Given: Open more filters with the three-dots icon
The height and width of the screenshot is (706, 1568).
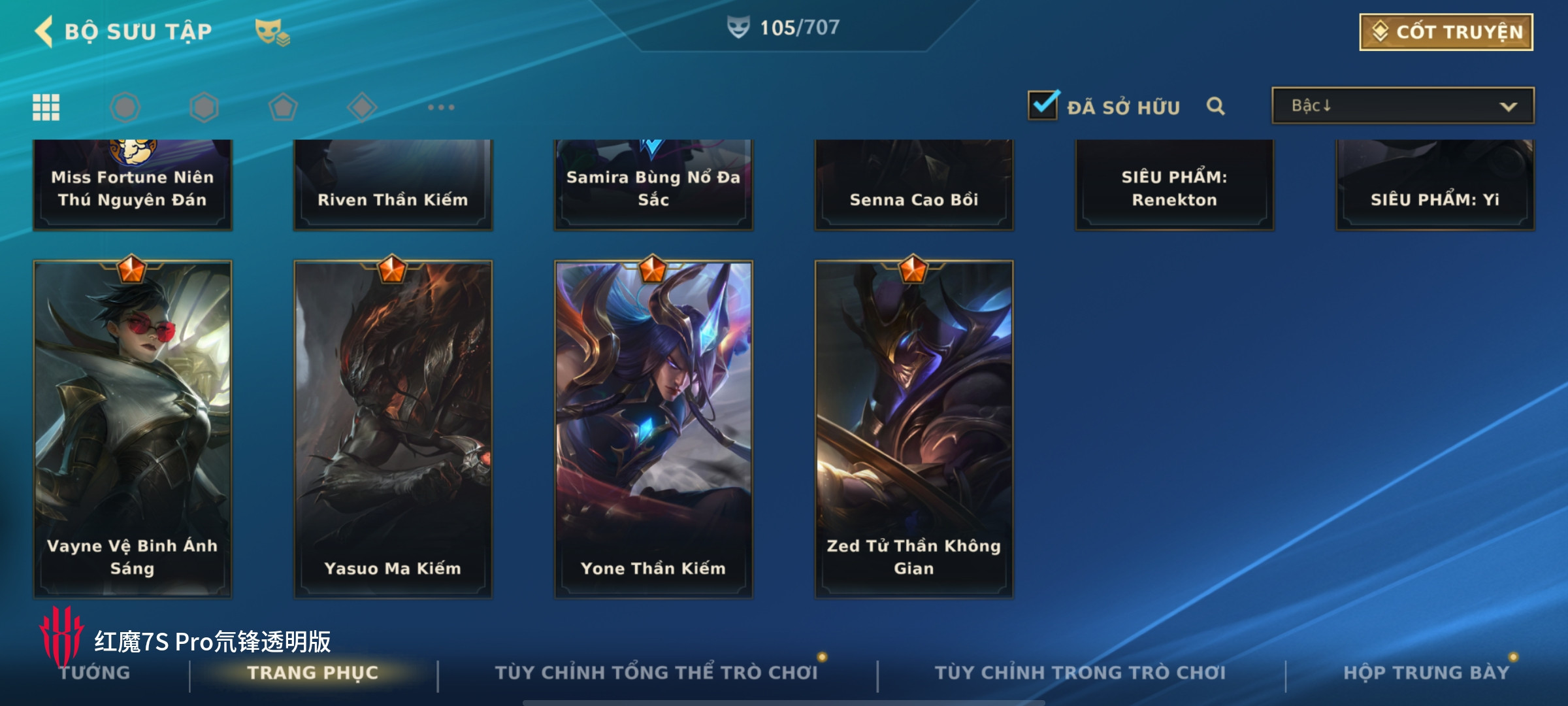Looking at the screenshot, I should click(441, 107).
